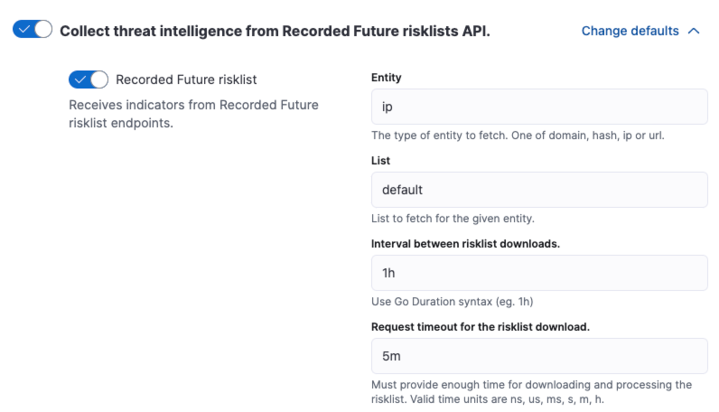This screenshot has width=719, height=412.
Task: Click into the List input field
Action: tap(539, 189)
